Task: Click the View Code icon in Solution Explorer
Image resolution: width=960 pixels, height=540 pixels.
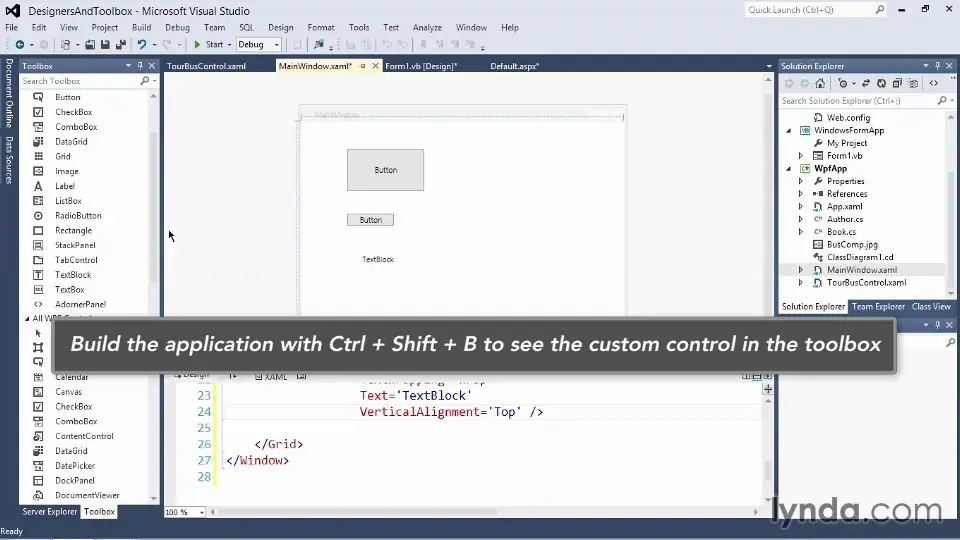Action: click(934, 83)
